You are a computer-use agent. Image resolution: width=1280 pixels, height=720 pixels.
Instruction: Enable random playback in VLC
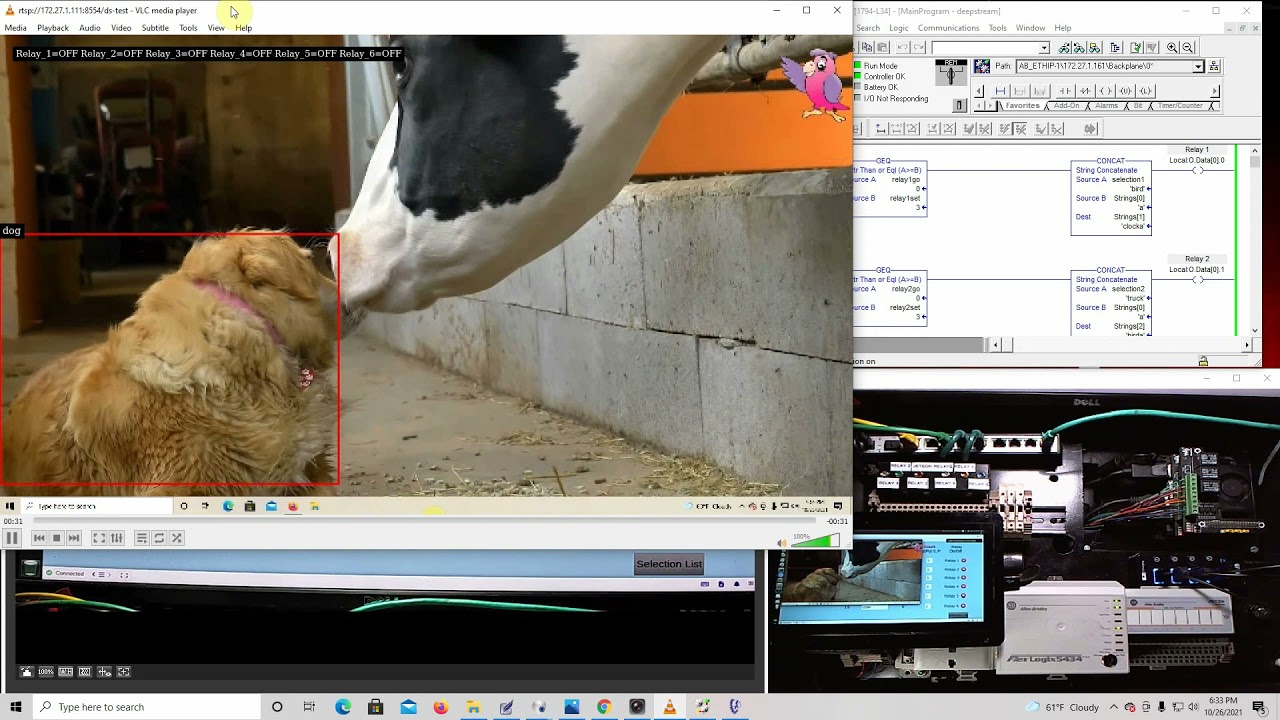pos(177,537)
